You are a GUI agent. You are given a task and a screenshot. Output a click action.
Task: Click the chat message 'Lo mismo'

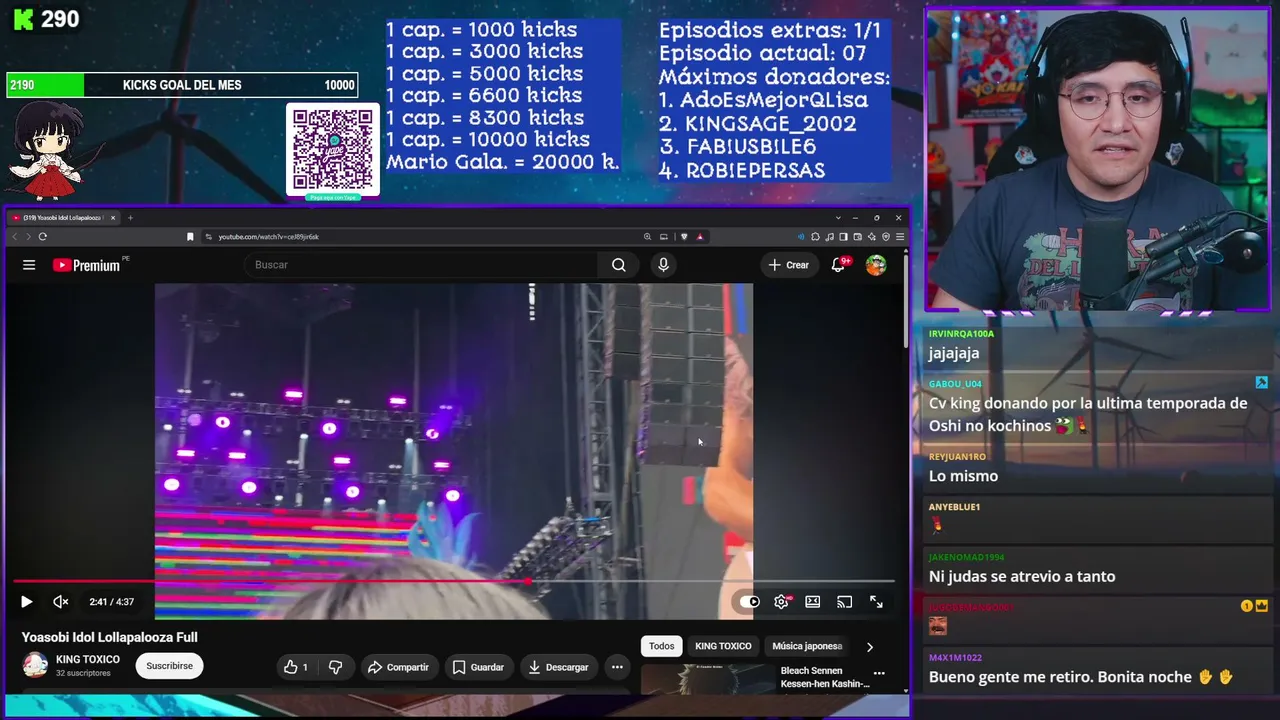point(963,476)
